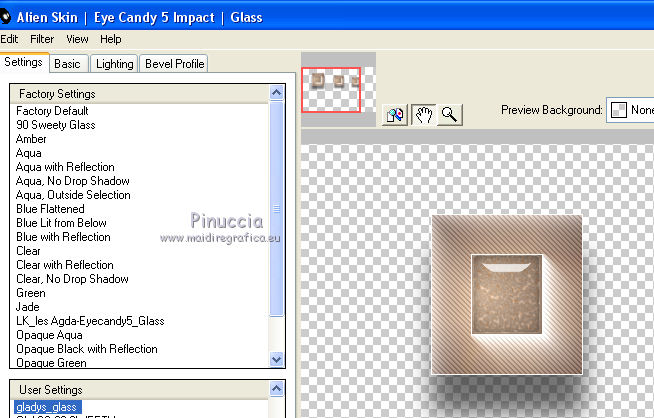Choose the LK_les Agda-Eyecandy5_Glass preset
This screenshot has height=418, width=654.
click(x=90, y=321)
